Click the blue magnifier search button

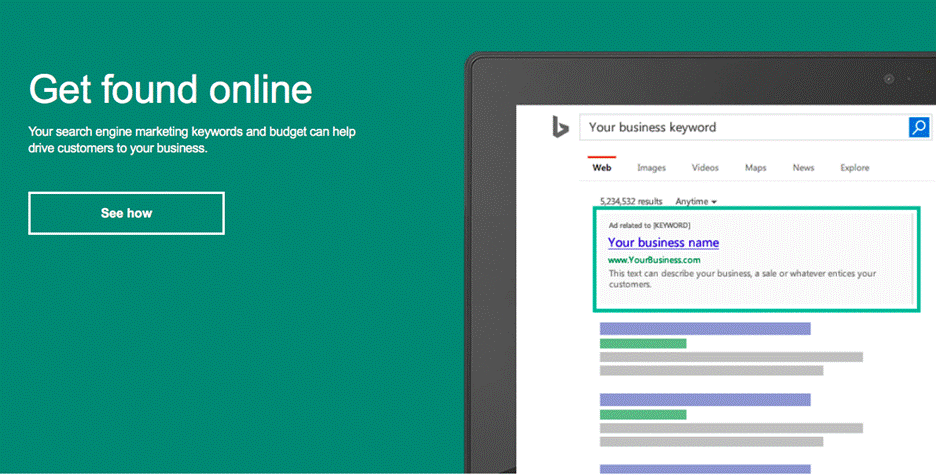(918, 127)
